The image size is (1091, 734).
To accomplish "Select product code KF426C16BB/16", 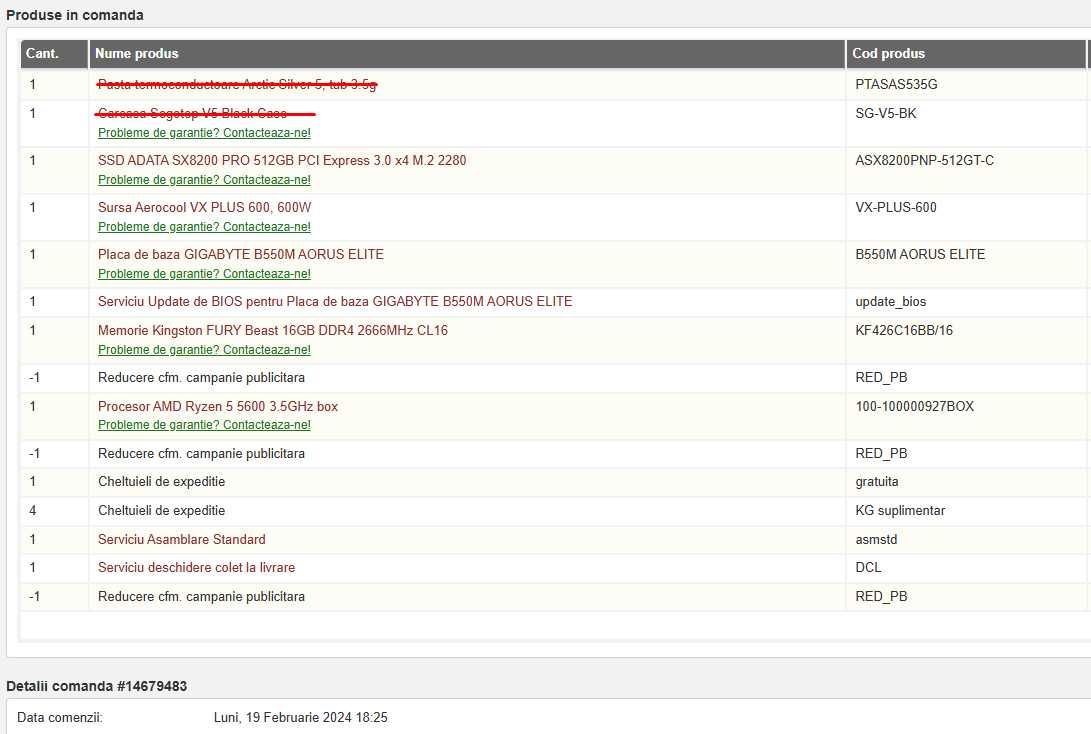I will [904, 330].
